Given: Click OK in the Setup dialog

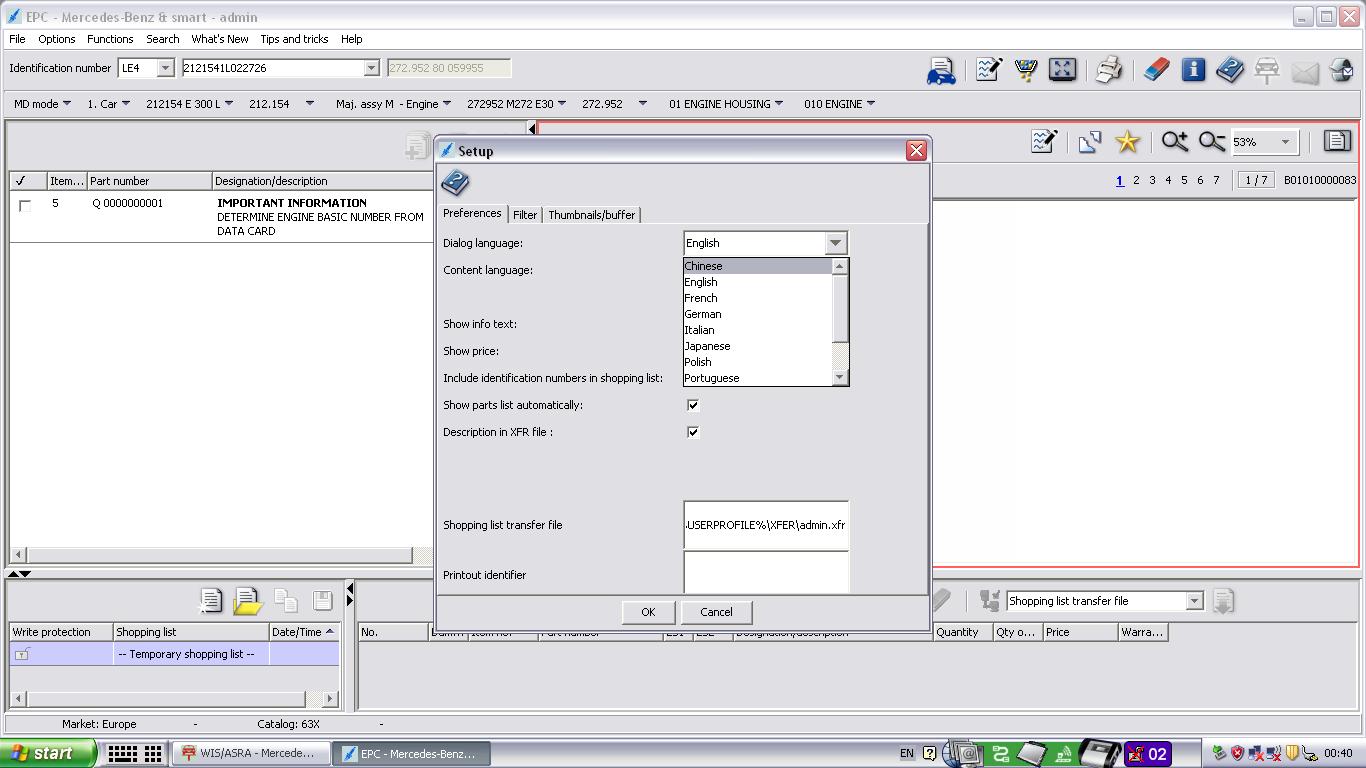Looking at the screenshot, I should point(648,612).
